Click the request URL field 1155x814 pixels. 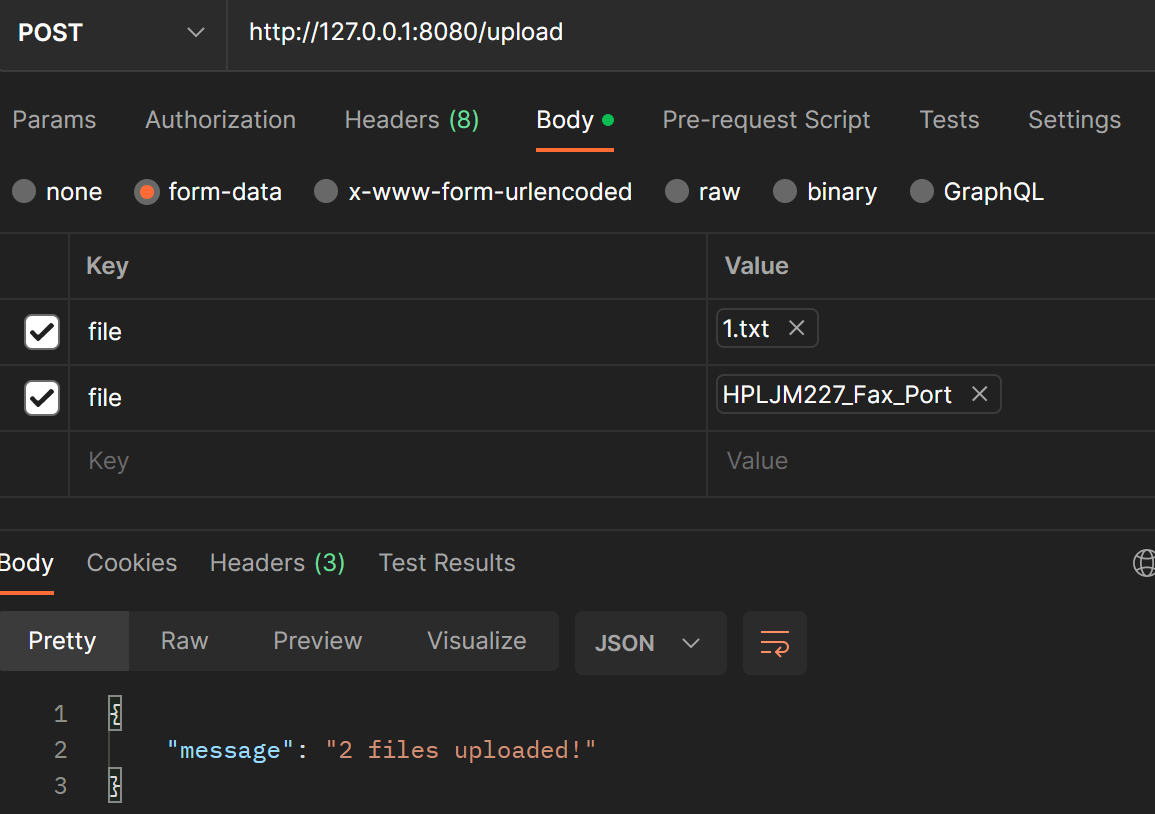pos(690,33)
